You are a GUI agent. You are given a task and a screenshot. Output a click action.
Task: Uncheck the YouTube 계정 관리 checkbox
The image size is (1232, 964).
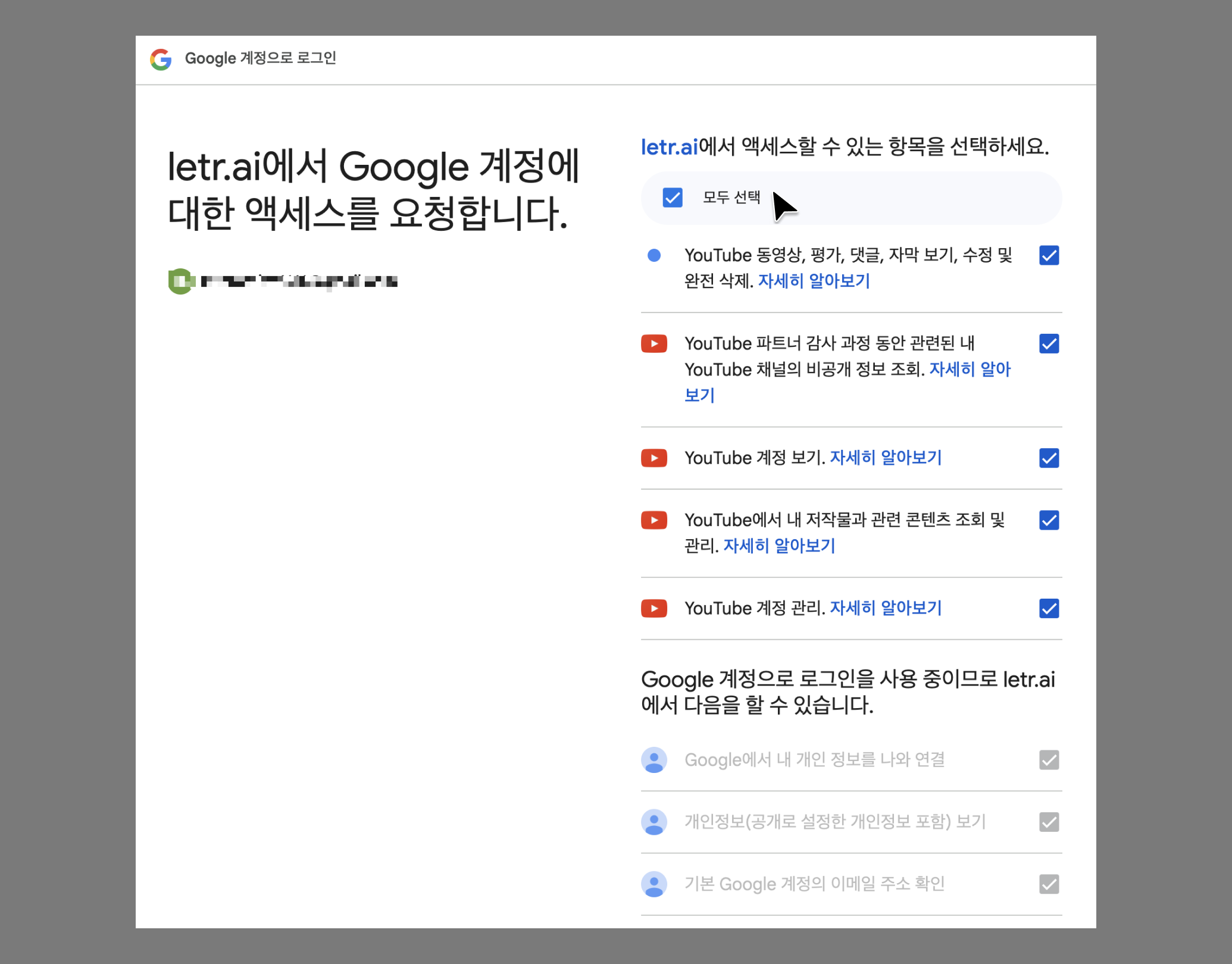pos(1049,608)
